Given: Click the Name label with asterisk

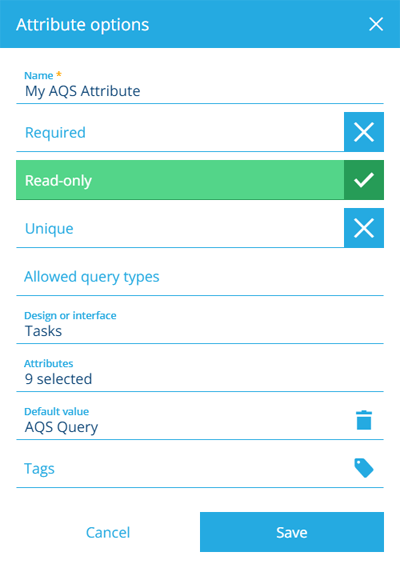Looking at the screenshot, I should tap(43, 75).
